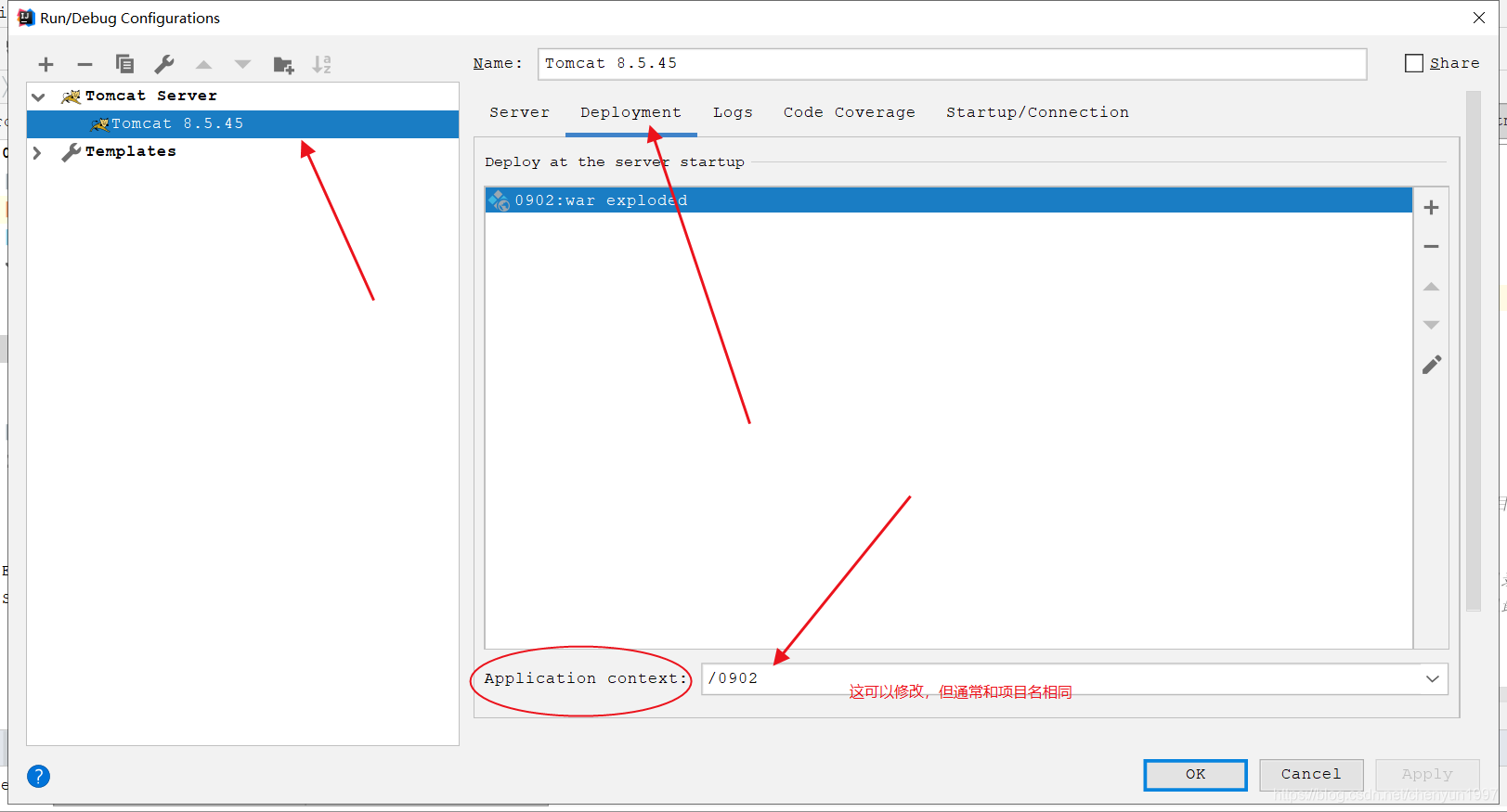Open the help question mark button
This screenshot has width=1507, height=812.
click(38, 776)
